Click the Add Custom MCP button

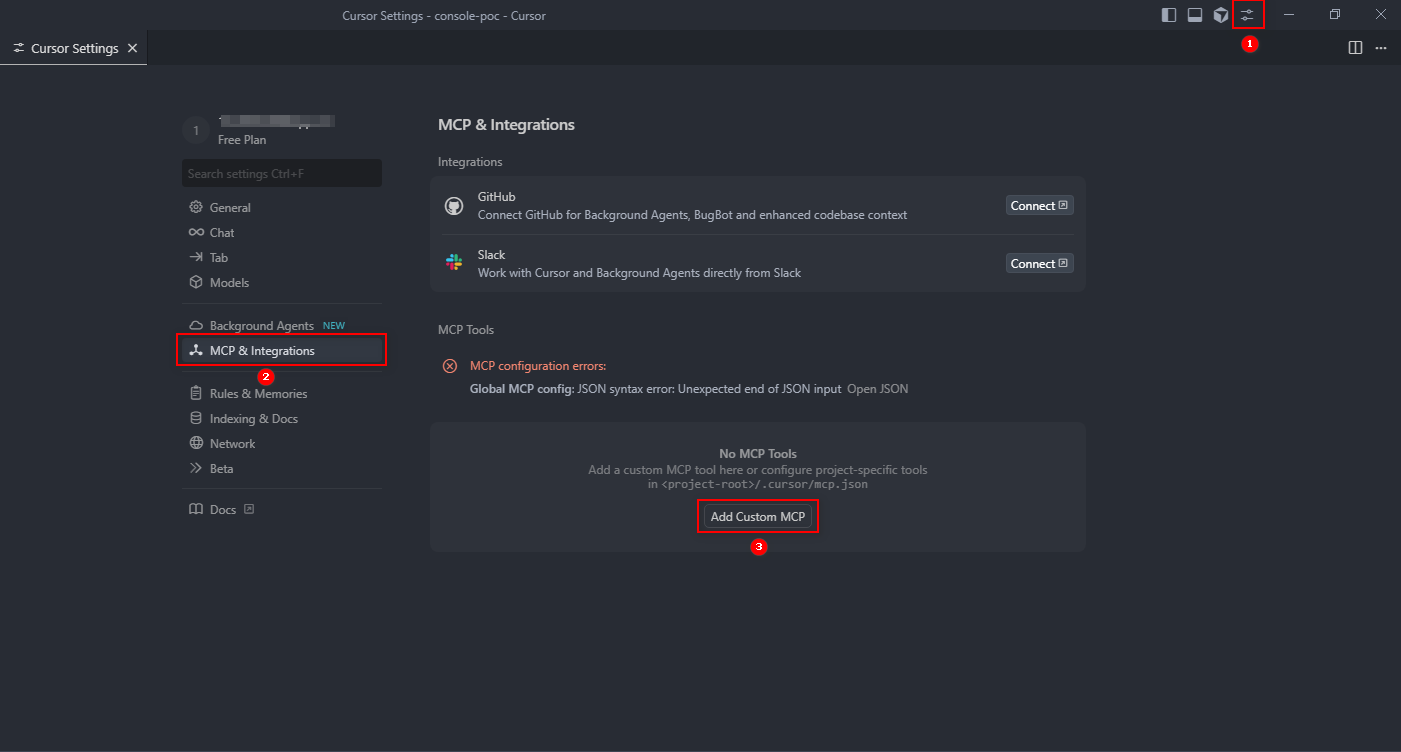tap(757, 517)
